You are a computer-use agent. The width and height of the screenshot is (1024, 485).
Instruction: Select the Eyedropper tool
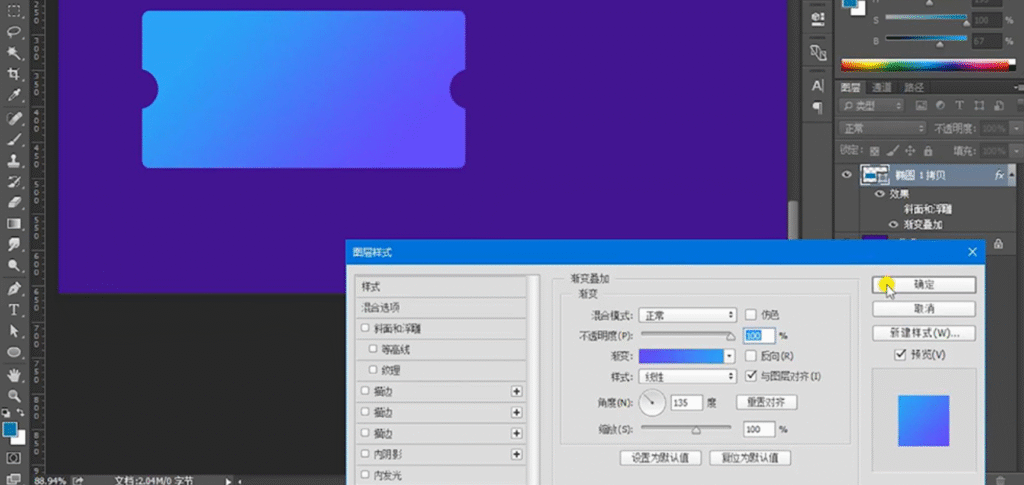[x=14, y=95]
